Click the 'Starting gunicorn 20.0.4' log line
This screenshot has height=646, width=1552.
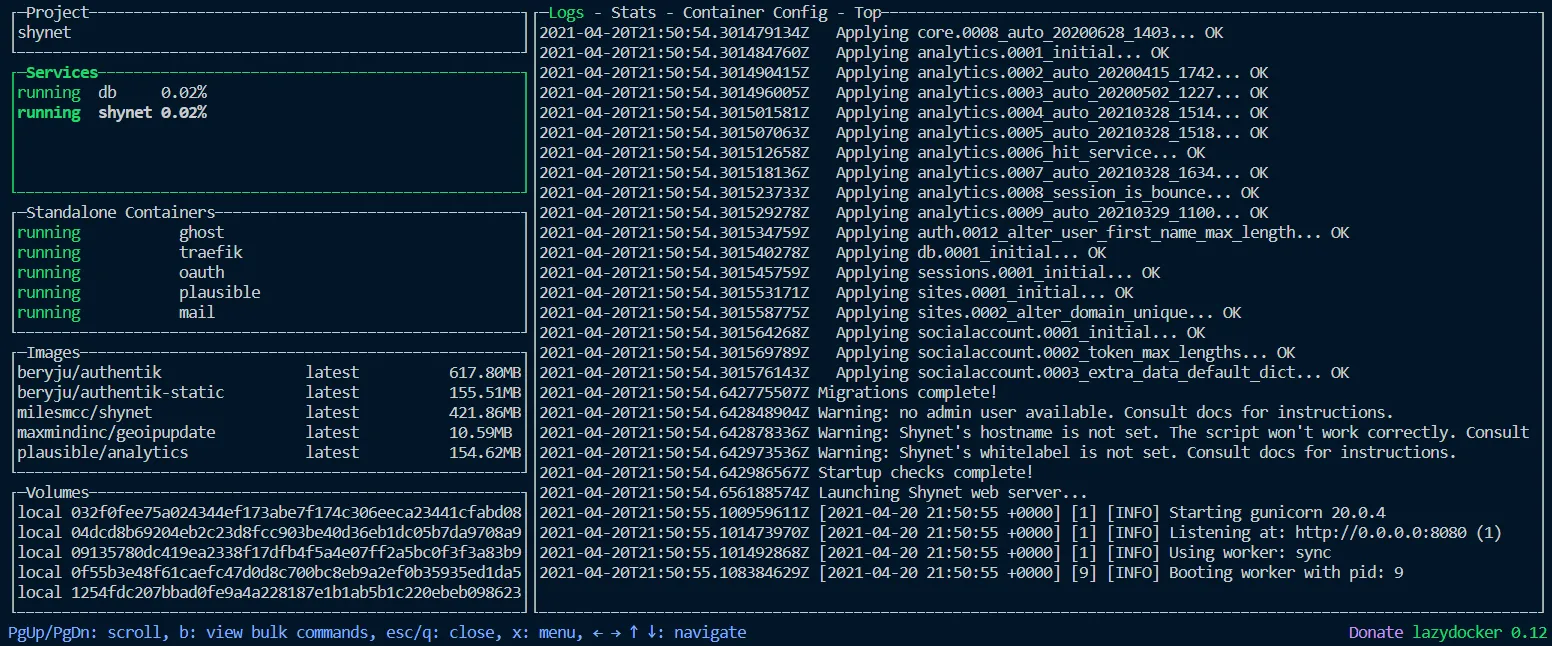coord(962,512)
